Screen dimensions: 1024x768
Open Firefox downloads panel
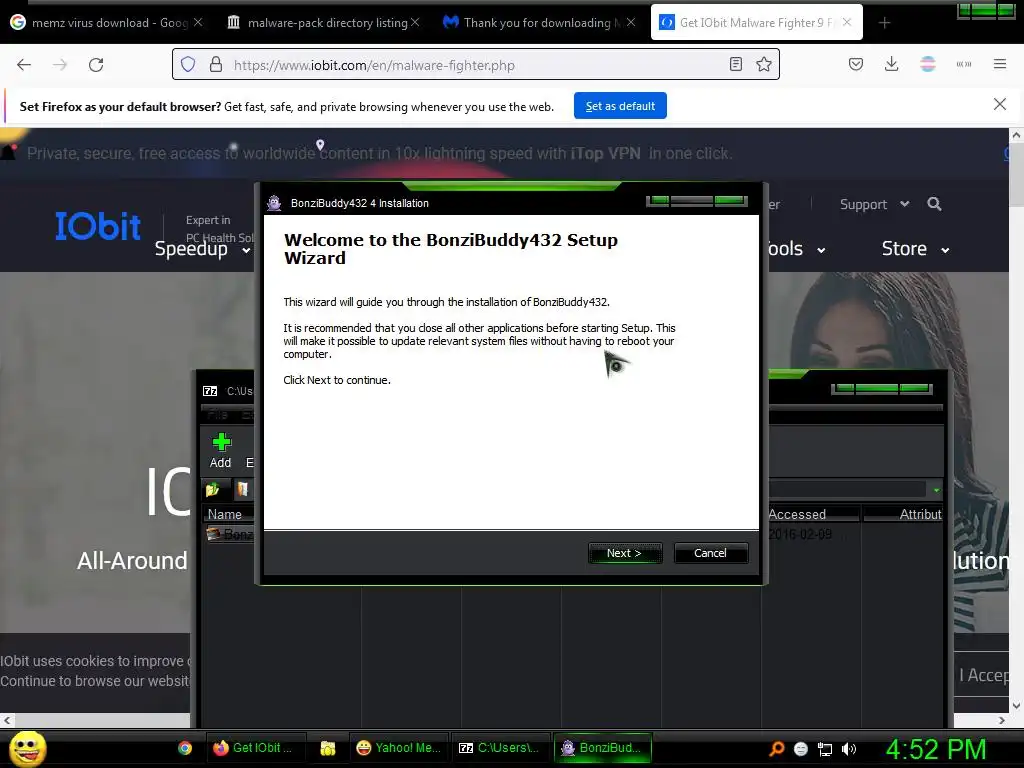tap(891, 64)
